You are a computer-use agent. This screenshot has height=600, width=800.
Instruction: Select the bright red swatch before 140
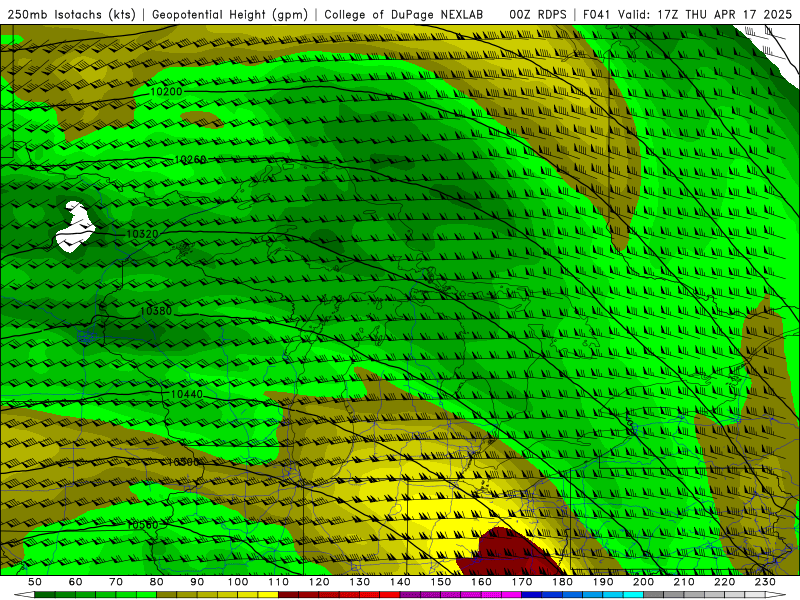click(x=390, y=595)
